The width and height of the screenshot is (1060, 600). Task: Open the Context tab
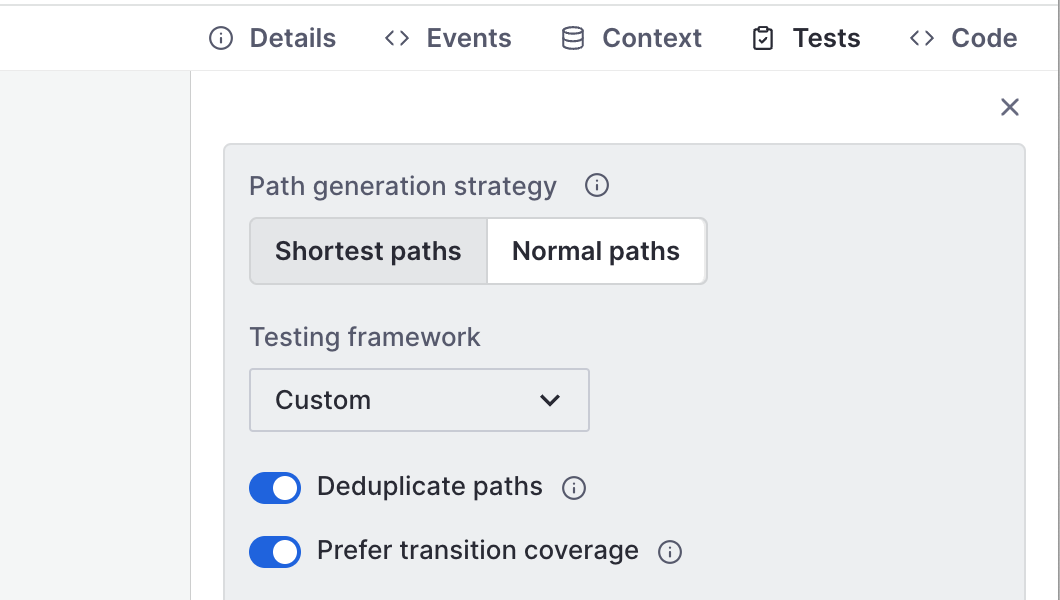651,38
